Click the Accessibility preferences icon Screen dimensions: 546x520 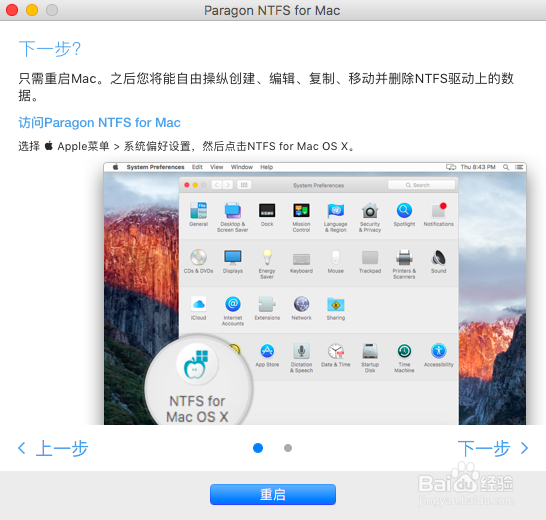tap(439, 351)
